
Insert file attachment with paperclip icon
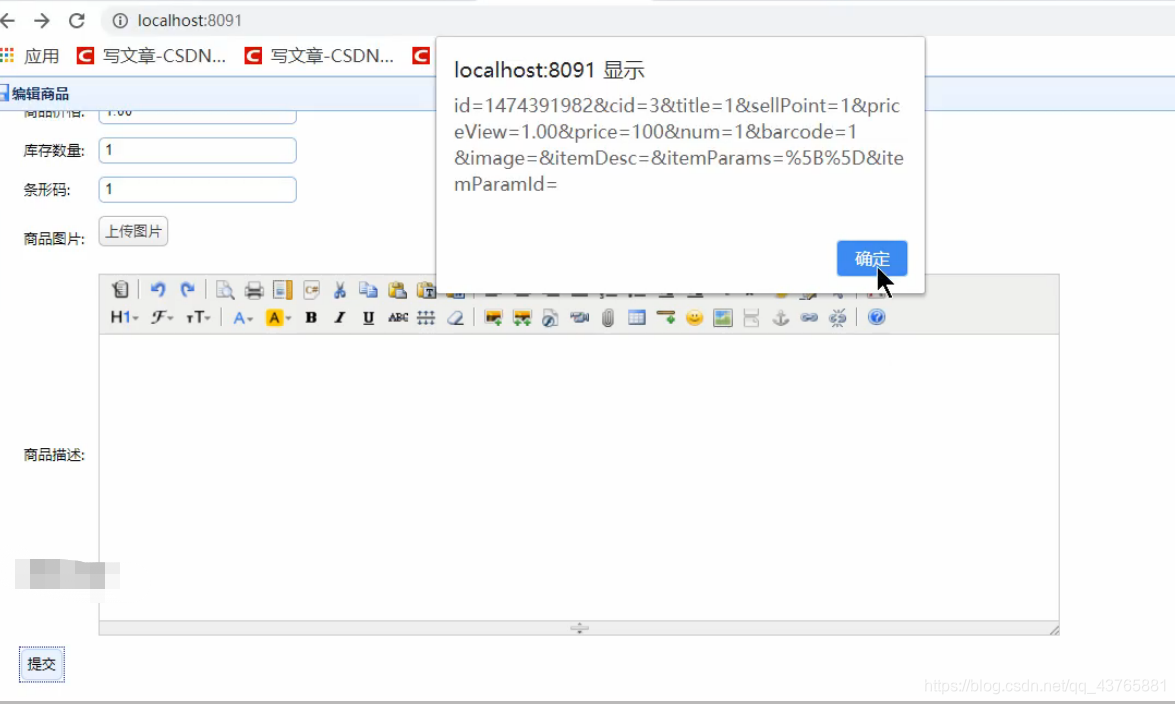608,318
